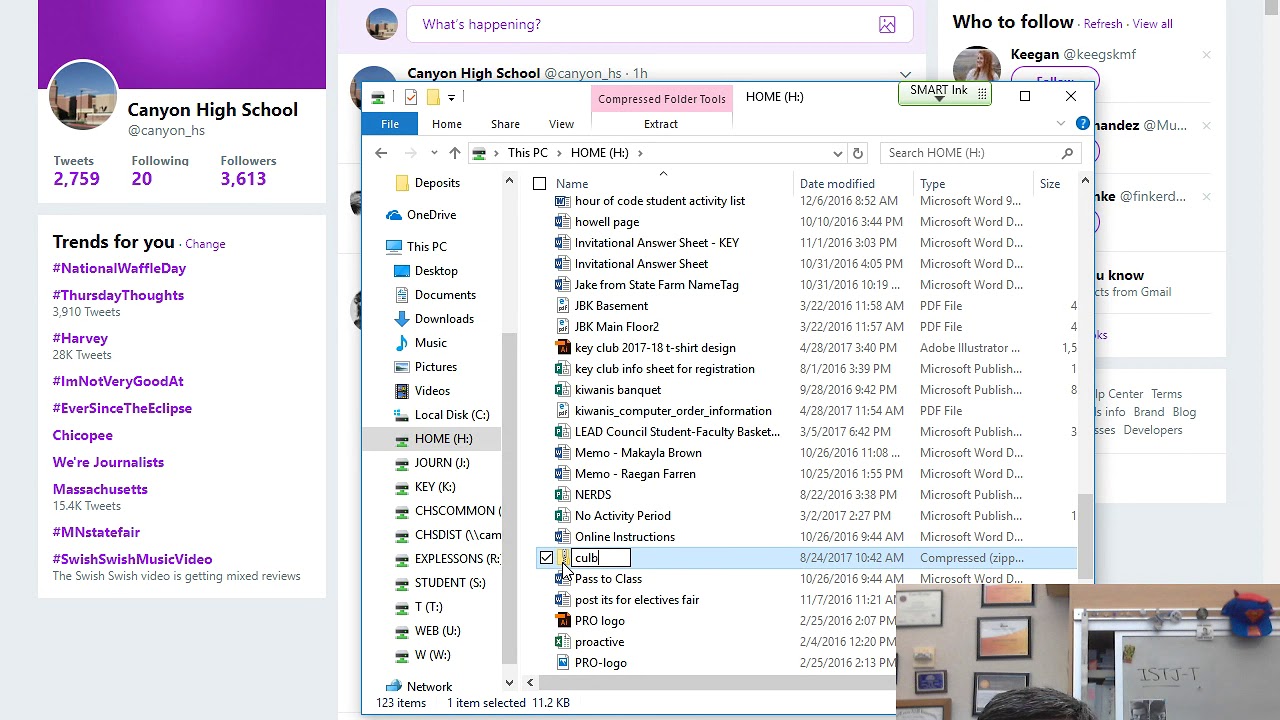
Task: Open the Extract ribbon tab
Action: (661, 124)
